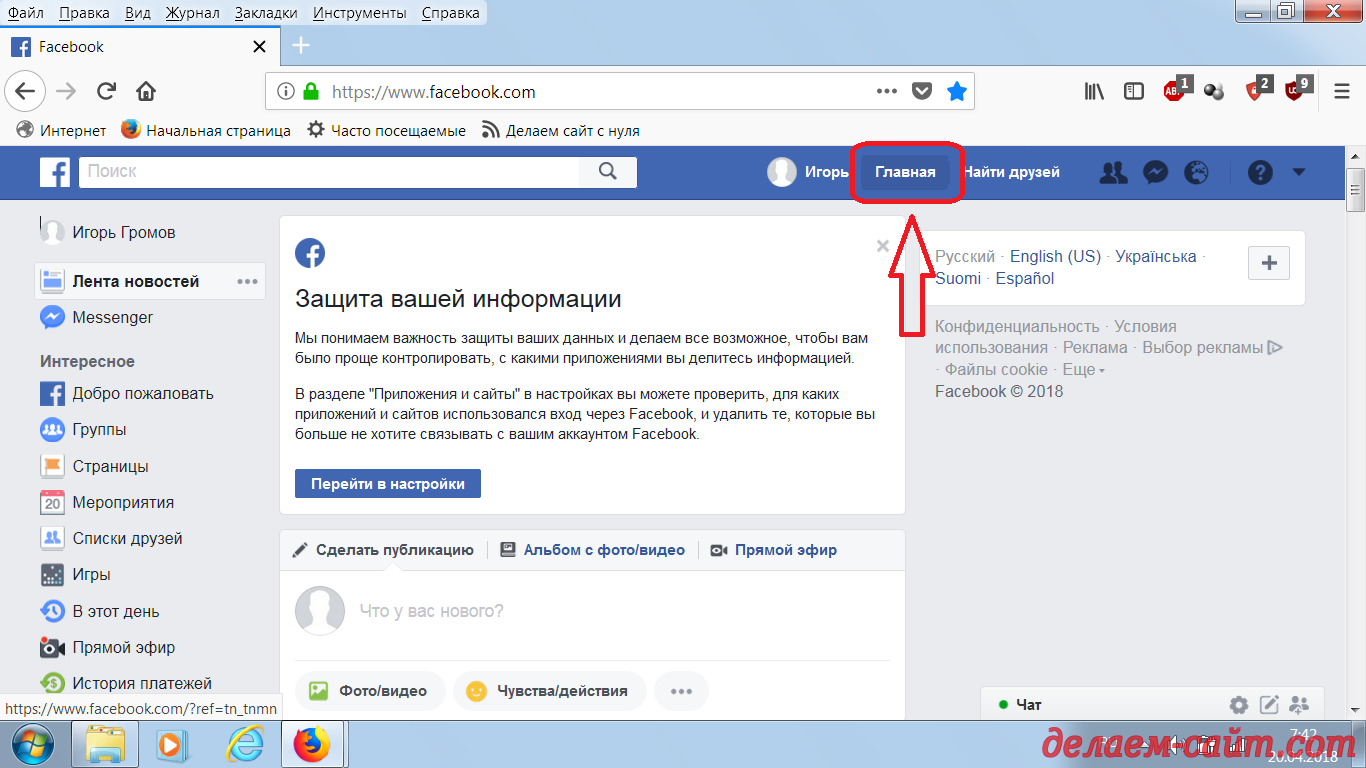Open Лента новостей in sidebar
1366x768 pixels.
[136, 282]
